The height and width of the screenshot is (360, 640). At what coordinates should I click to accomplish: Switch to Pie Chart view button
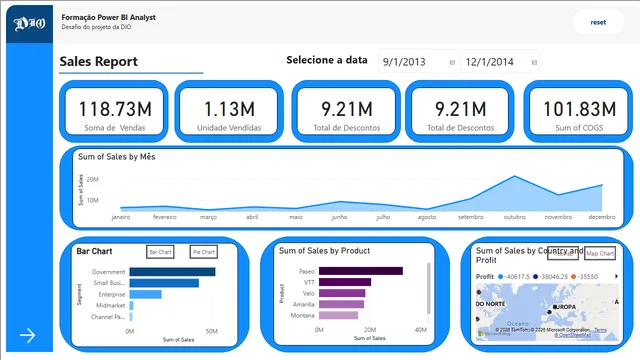pos(204,252)
